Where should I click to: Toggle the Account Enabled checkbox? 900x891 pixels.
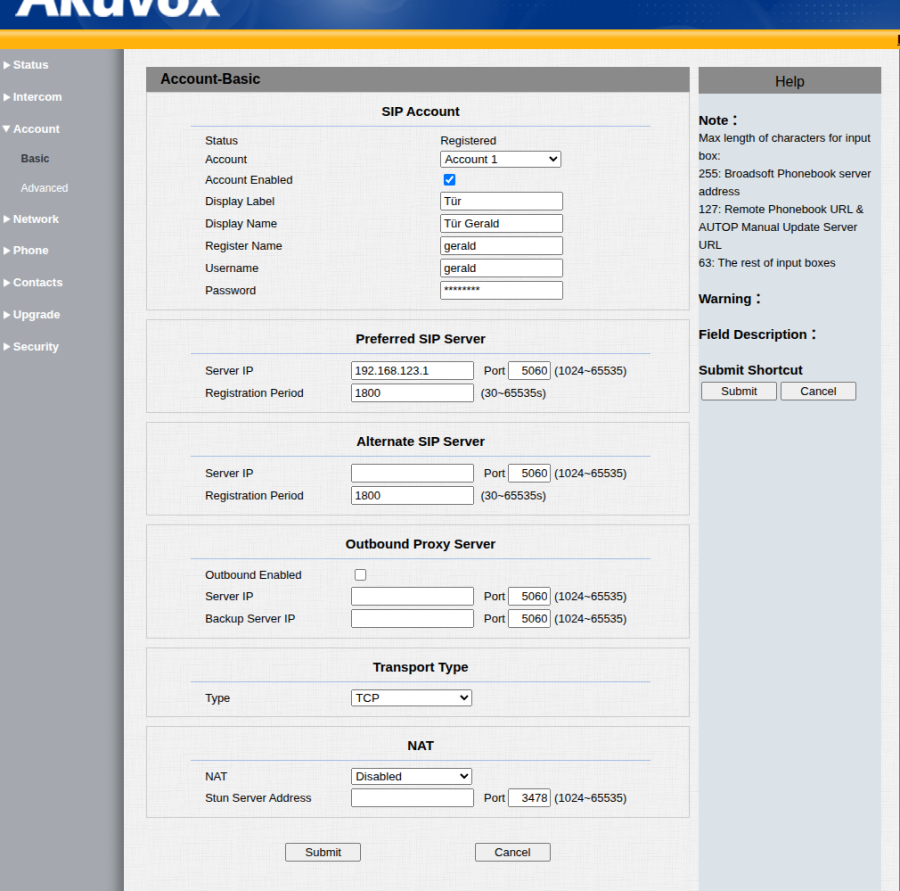pos(449,180)
